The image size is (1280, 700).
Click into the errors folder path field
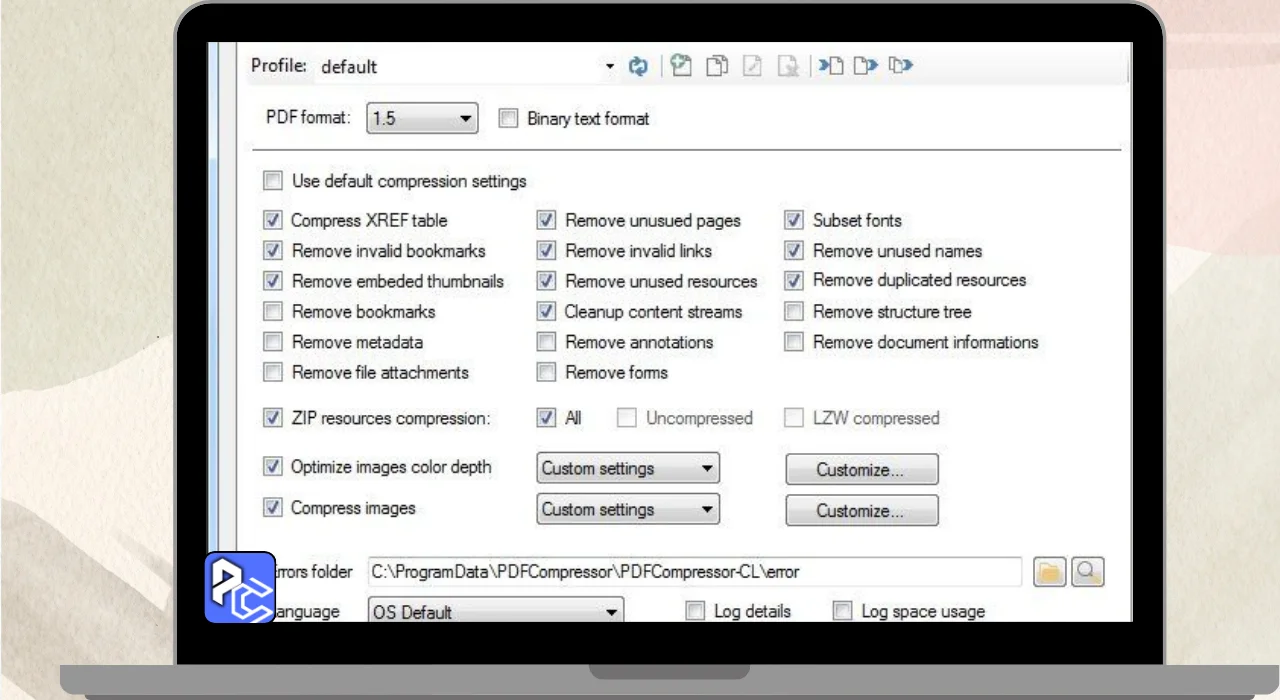(694, 572)
